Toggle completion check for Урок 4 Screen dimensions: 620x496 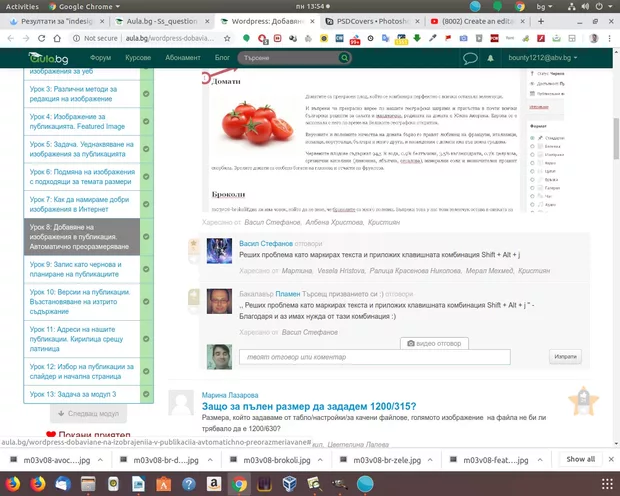[146, 121]
